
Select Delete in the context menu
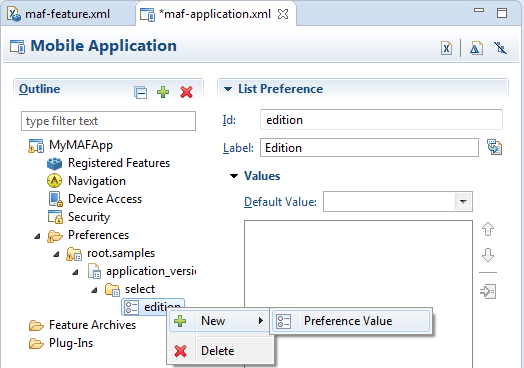tap(218, 351)
